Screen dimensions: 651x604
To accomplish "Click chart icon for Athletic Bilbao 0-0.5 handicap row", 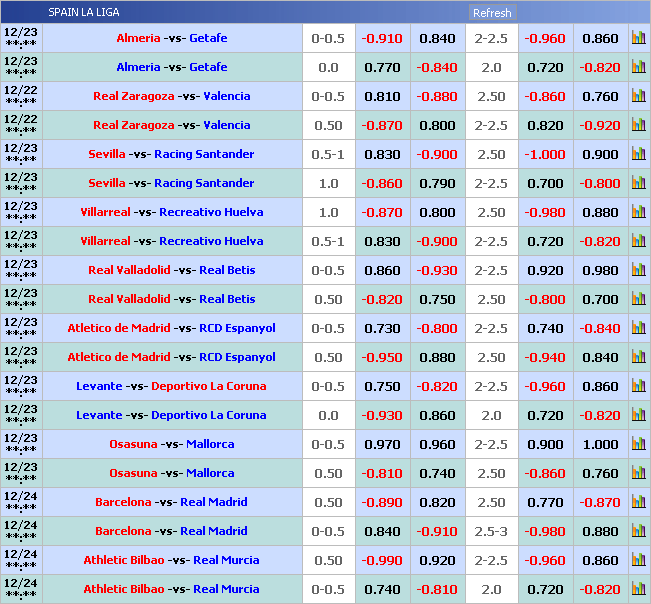I will 638,589.
